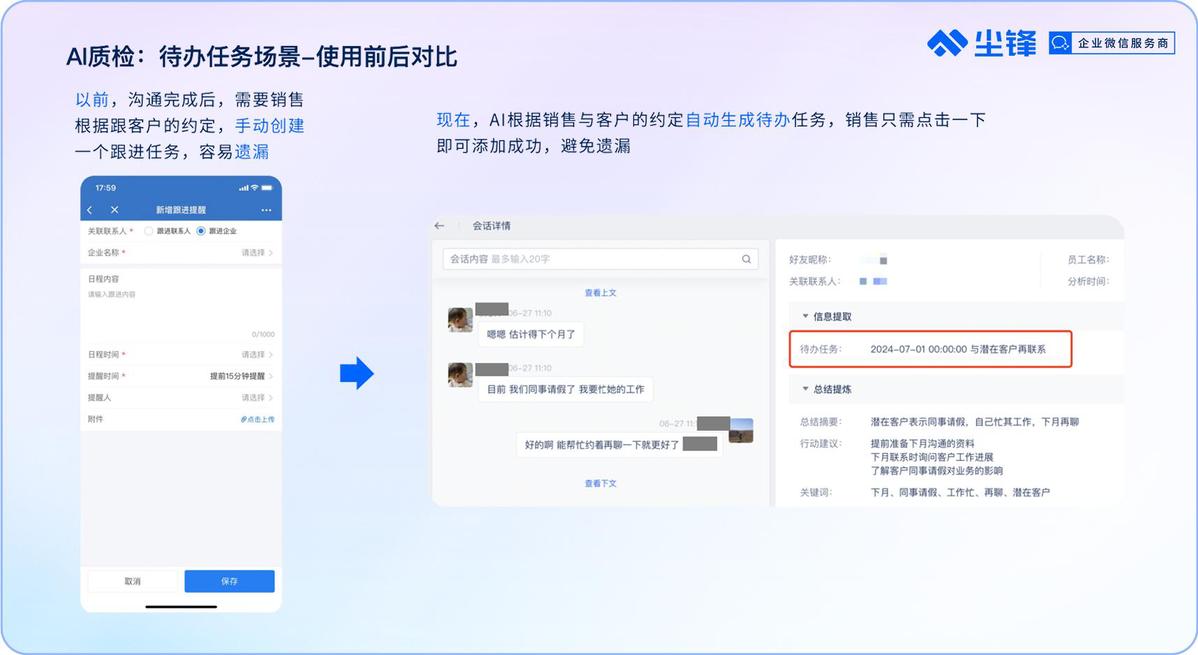Click the back arrow beside 会话详情

coord(439,225)
